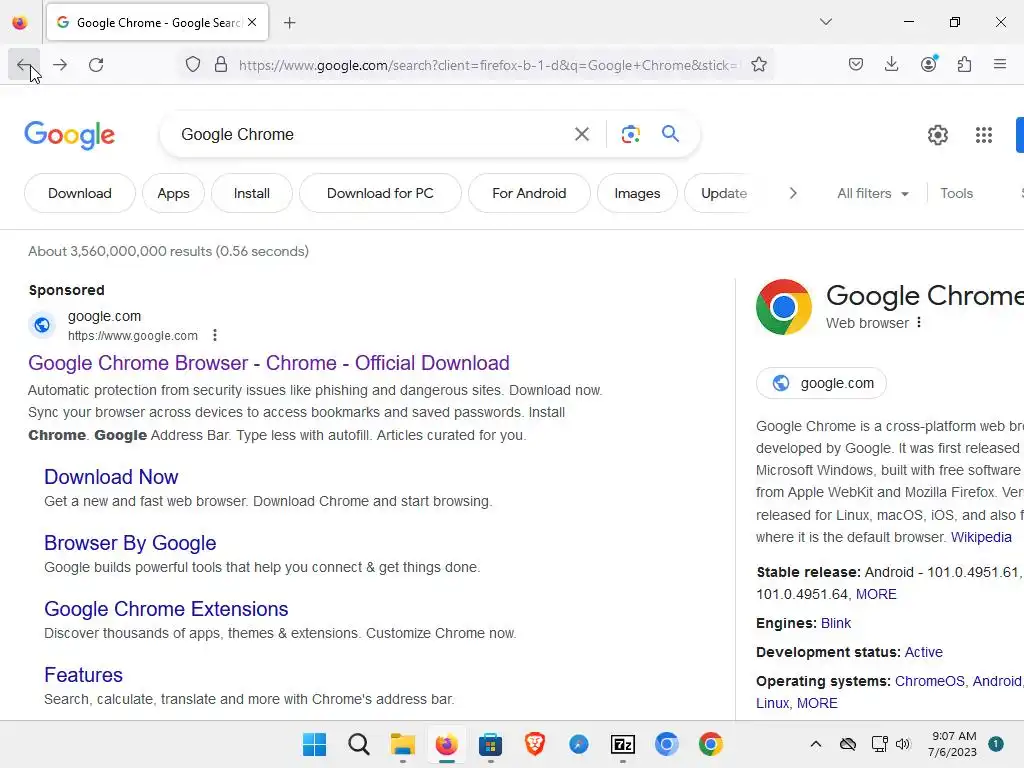Go back using the browser back arrow
Image resolution: width=1024 pixels, height=768 pixels.
(24, 65)
